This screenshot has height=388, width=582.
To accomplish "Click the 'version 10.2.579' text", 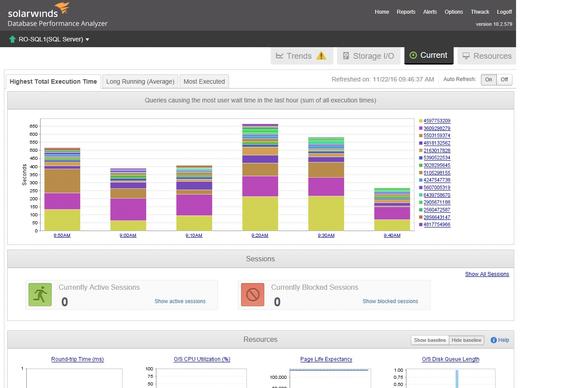I will point(494,24).
